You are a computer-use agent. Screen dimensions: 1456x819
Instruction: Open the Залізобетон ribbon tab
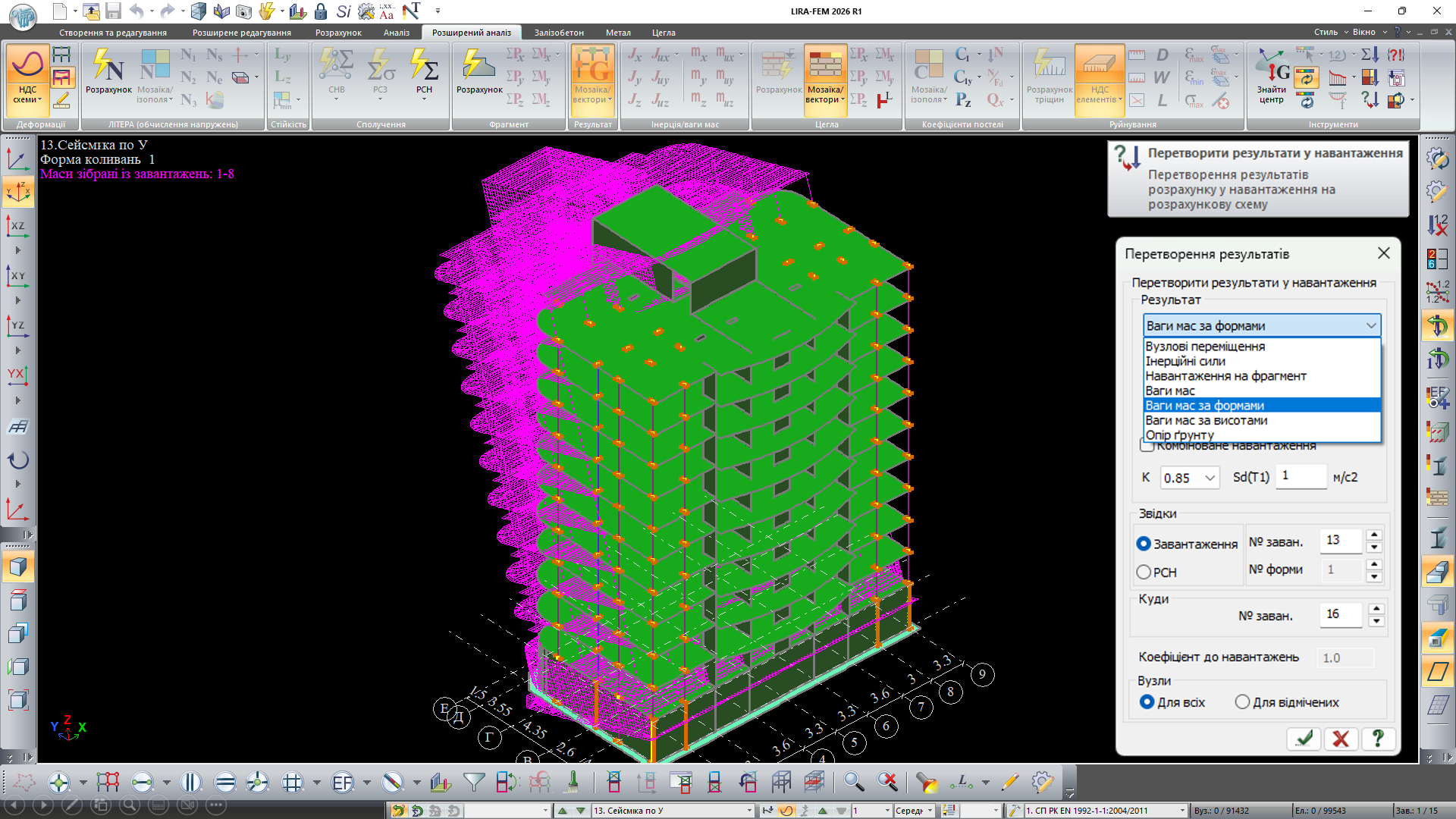pyautogui.click(x=558, y=33)
